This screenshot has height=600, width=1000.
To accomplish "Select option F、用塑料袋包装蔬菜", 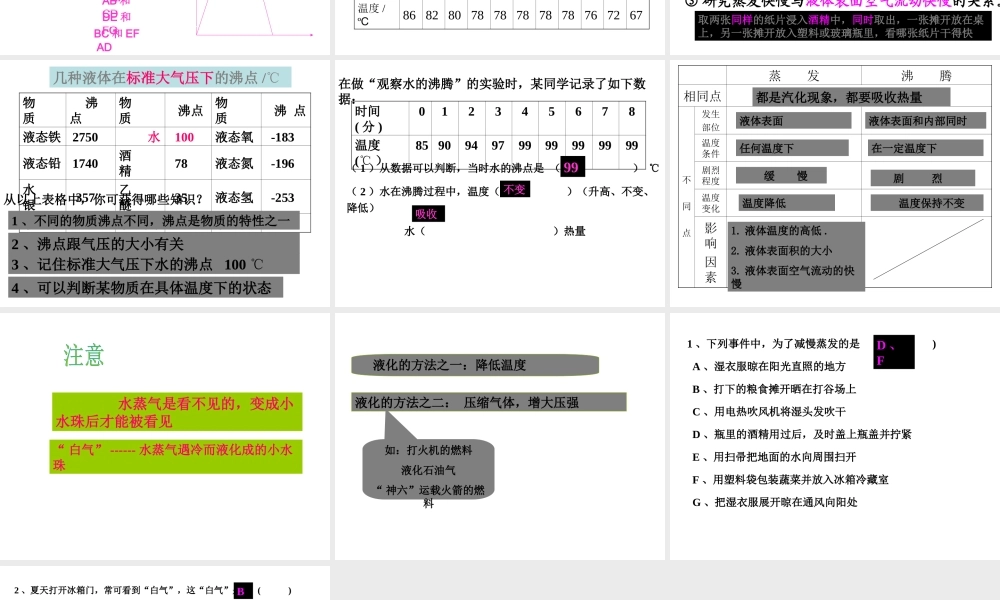I will click(x=791, y=480).
